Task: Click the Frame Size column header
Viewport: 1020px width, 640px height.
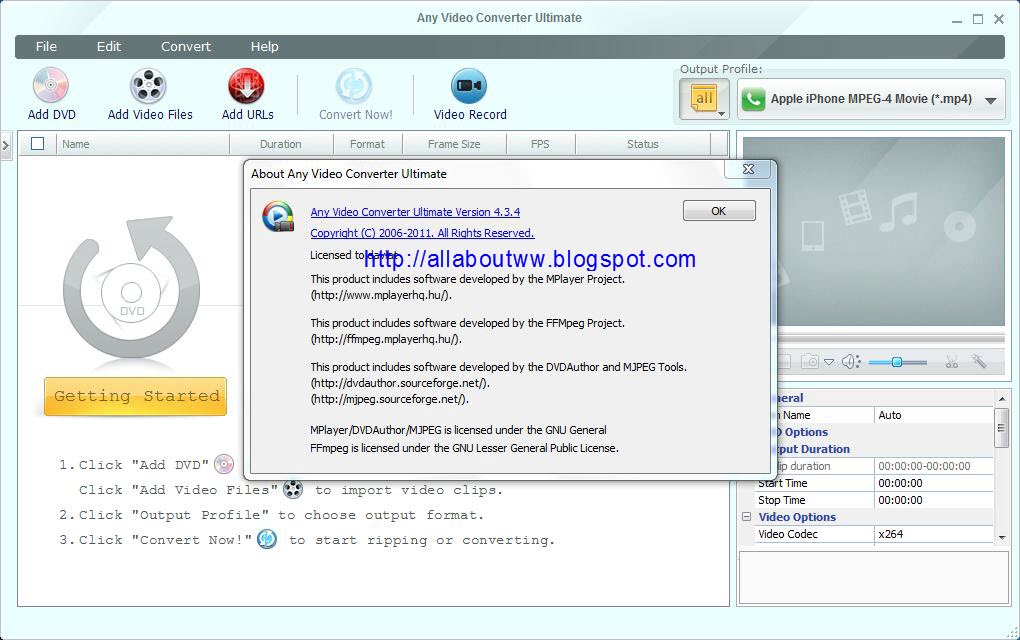Action: [x=454, y=144]
